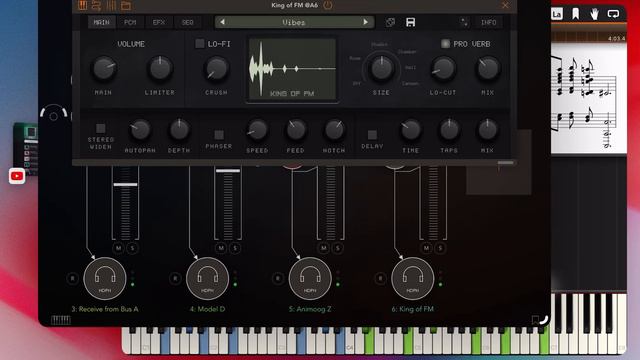
Task: Toggle the DELAY switch
Action: point(372,134)
